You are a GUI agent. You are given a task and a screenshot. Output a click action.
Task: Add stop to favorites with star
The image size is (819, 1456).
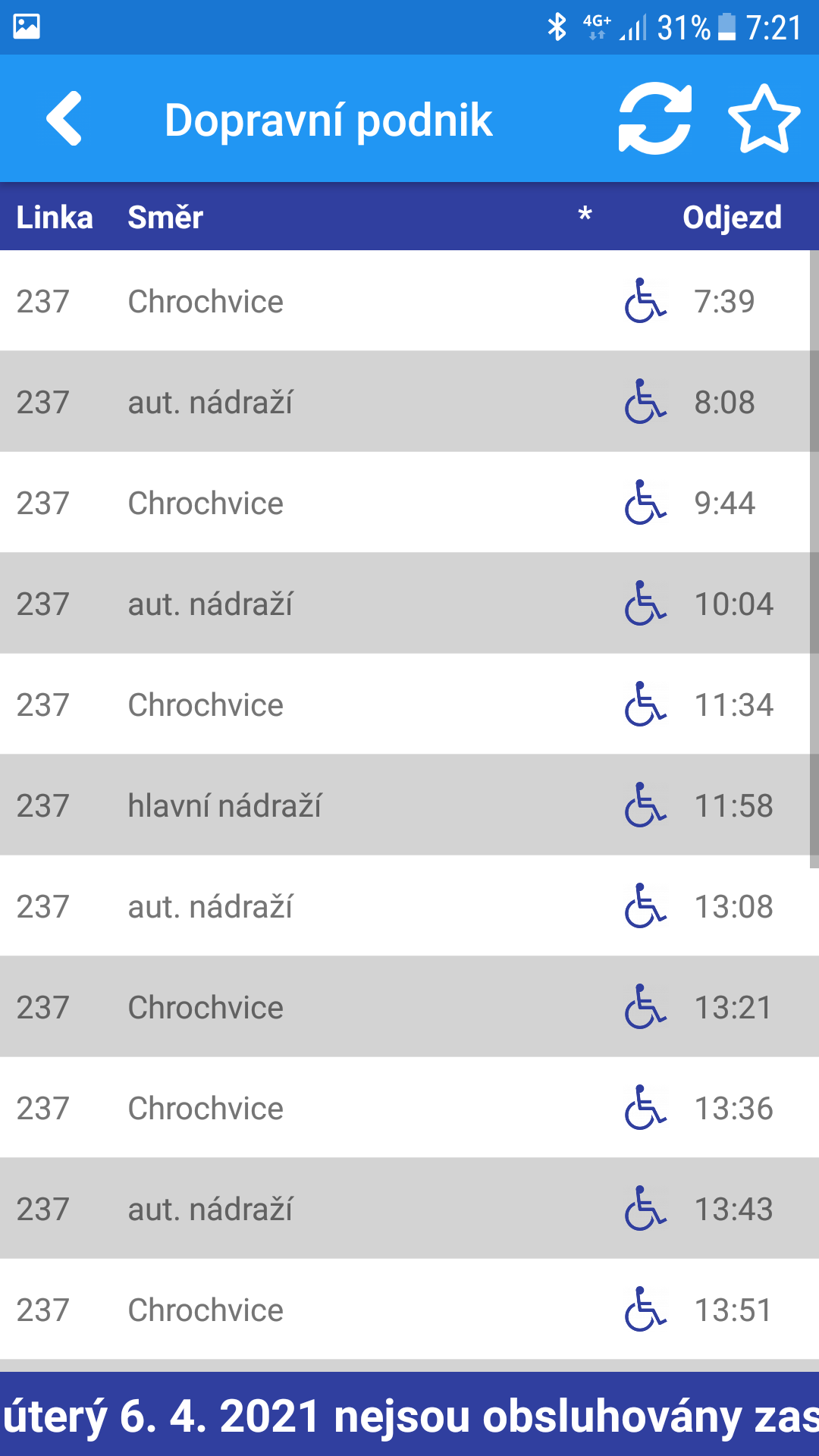coord(764,118)
